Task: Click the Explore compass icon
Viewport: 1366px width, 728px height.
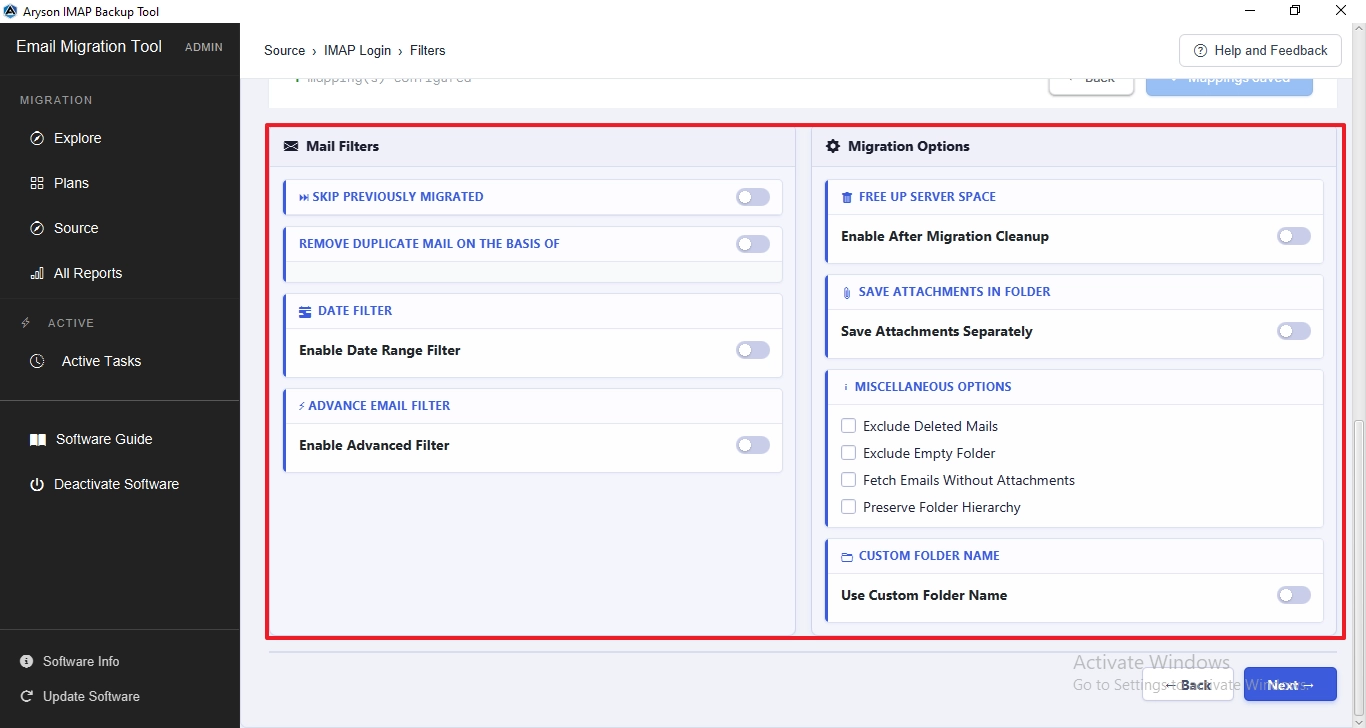Action: (x=37, y=138)
